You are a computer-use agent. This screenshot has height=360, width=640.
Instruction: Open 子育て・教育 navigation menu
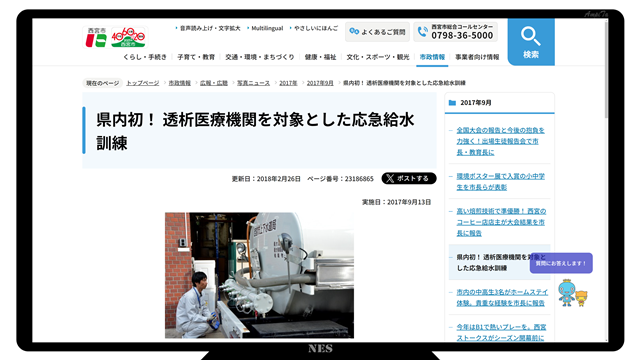(x=196, y=57)
